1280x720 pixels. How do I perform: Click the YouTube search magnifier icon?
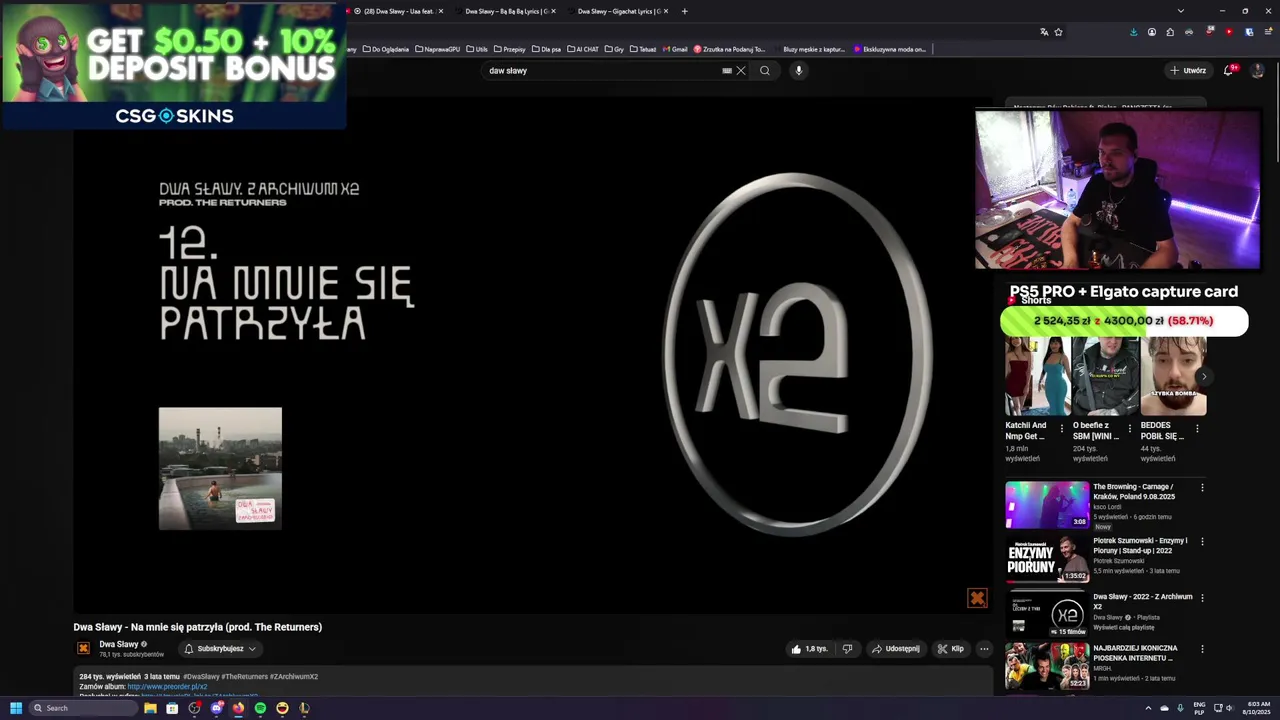765,70
